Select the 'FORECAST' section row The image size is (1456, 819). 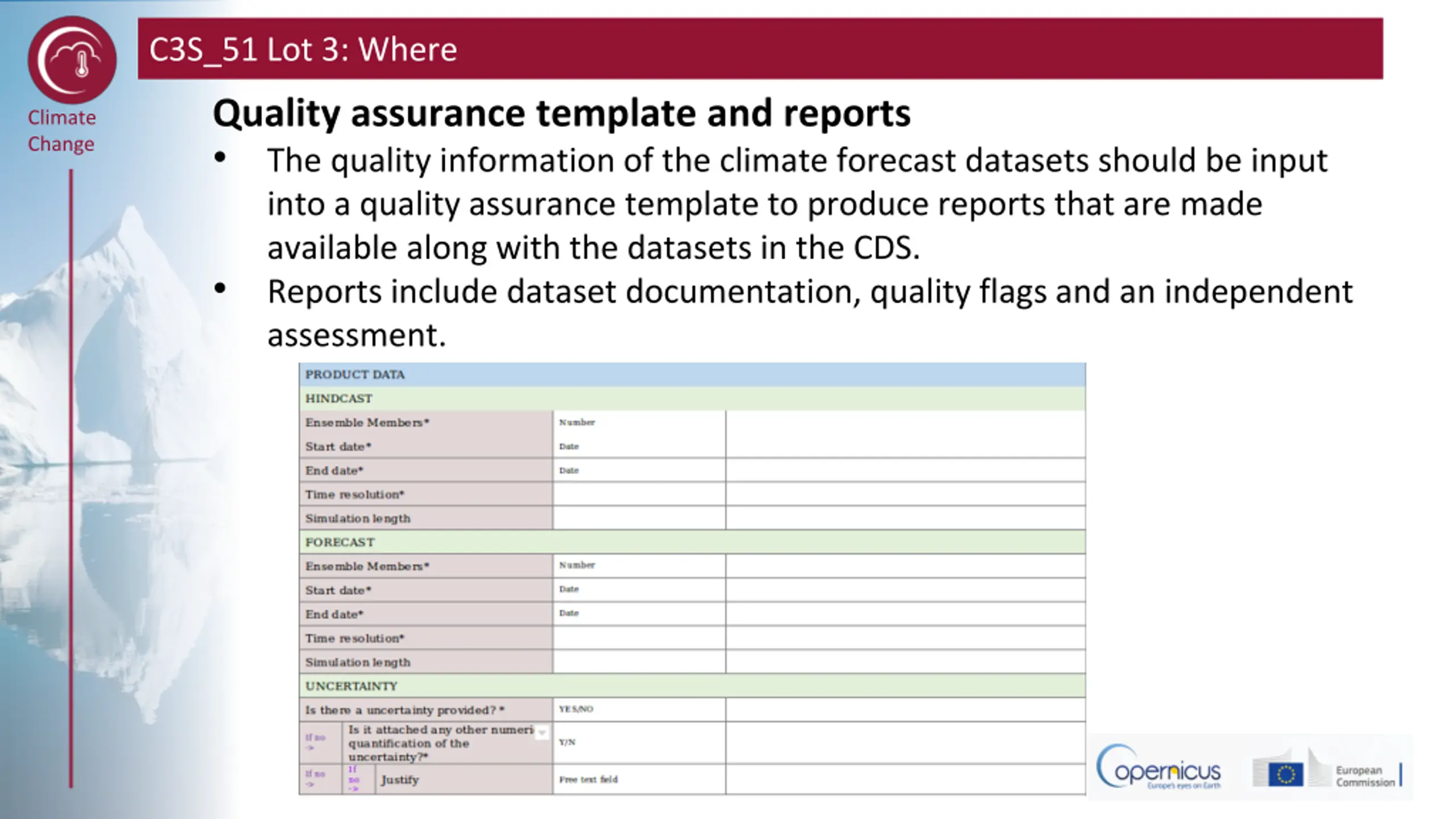click(x=692, y=542)
